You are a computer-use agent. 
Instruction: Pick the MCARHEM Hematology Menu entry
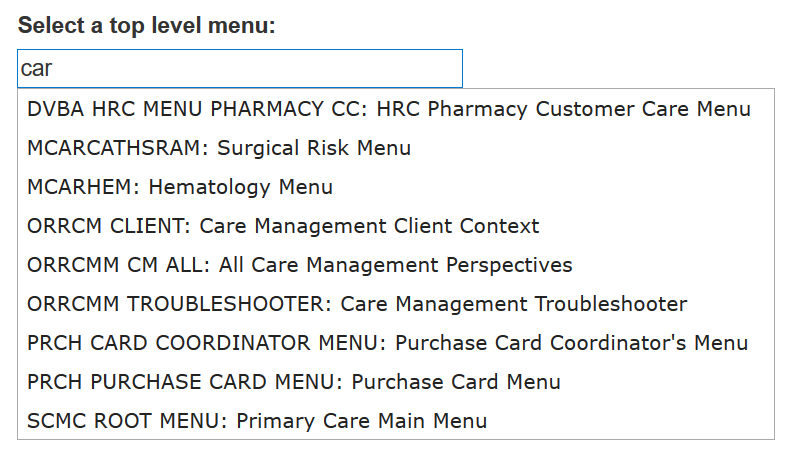tap(180, 187)
